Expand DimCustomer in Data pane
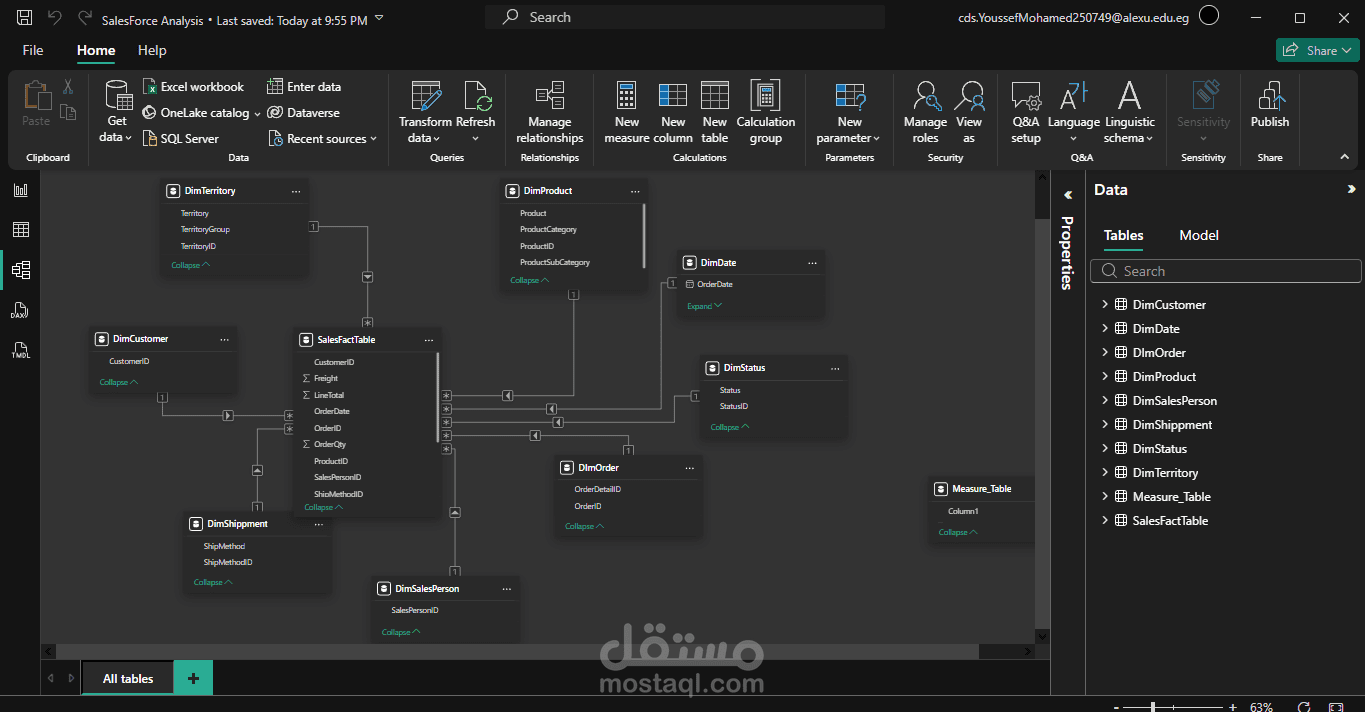This screenshot has width=1365, height=712. click(1105, 304)
